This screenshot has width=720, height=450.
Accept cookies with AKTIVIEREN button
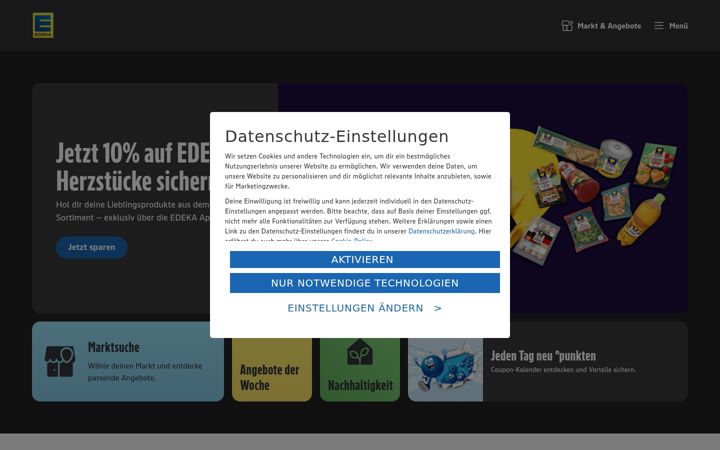(365, 259)
